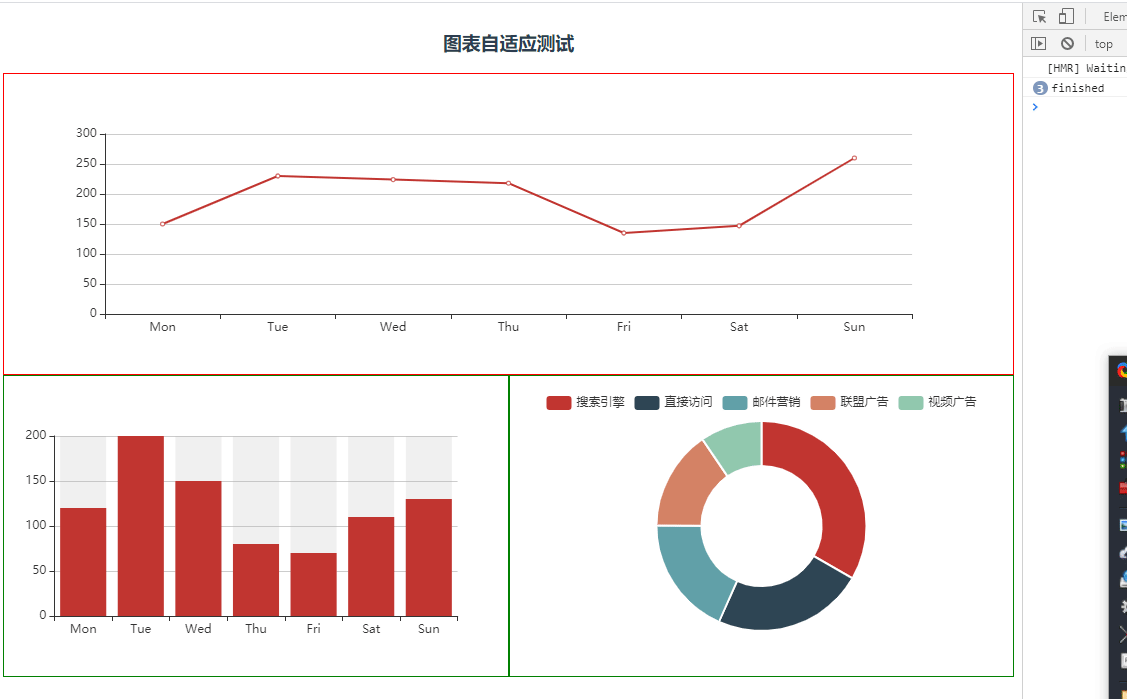Image resolution: width=1127 pixels, height=699 pixels.
Task: Click the Tue bar in the bar chart
Action: [x=141, y=526]
